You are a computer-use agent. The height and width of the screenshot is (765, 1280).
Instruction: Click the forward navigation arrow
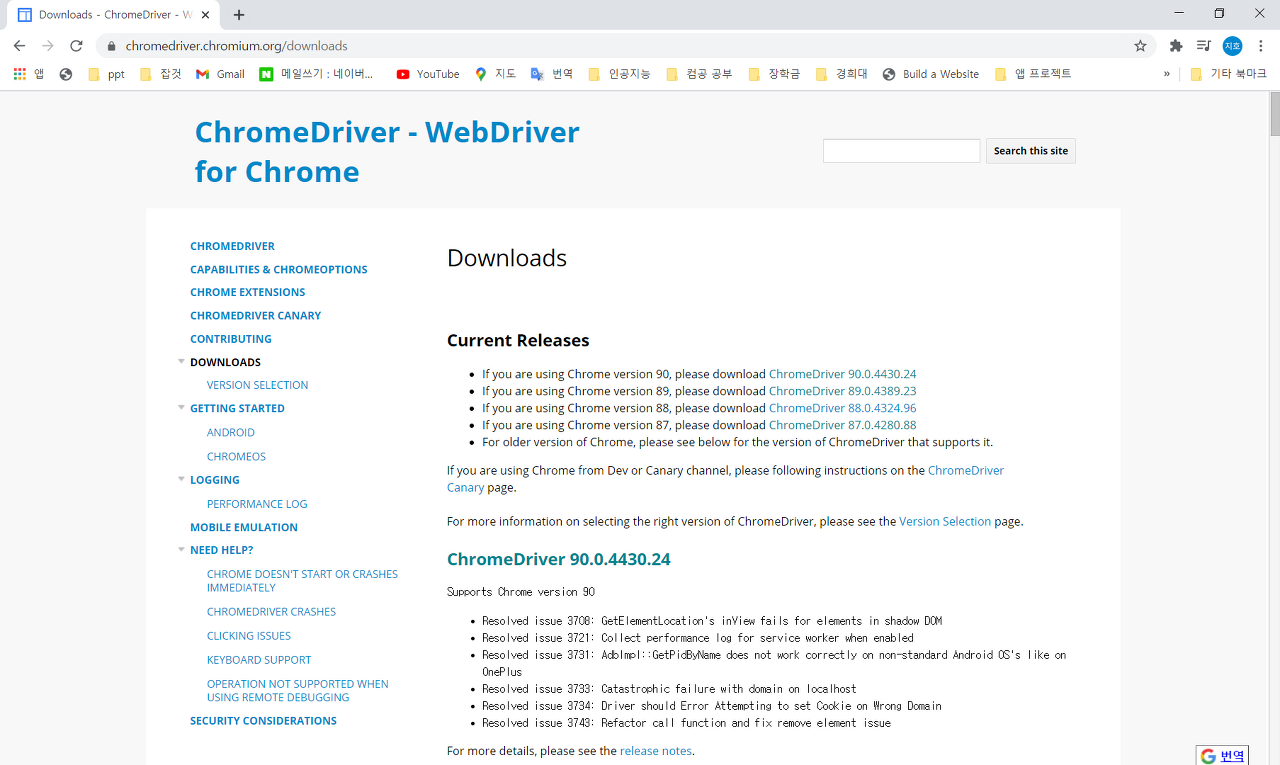[47, 46]
